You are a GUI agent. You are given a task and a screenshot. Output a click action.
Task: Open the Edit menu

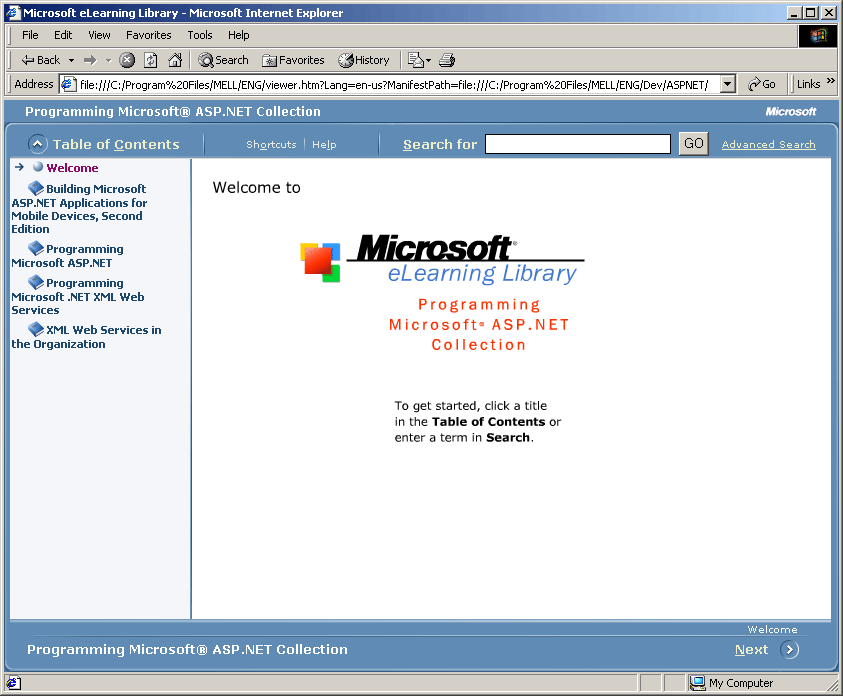(63, 35)
